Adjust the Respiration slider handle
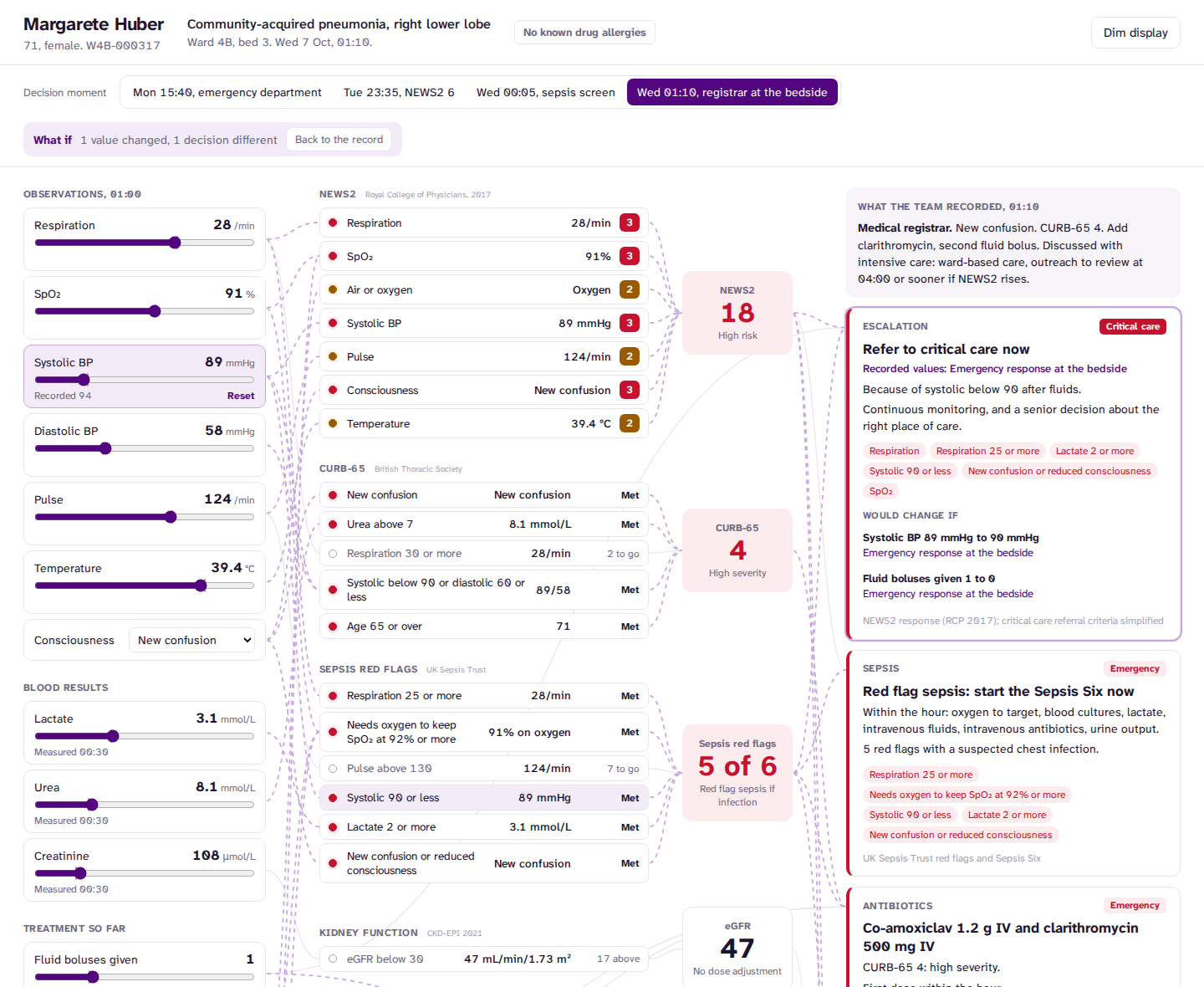 click(x=175, y=243)
